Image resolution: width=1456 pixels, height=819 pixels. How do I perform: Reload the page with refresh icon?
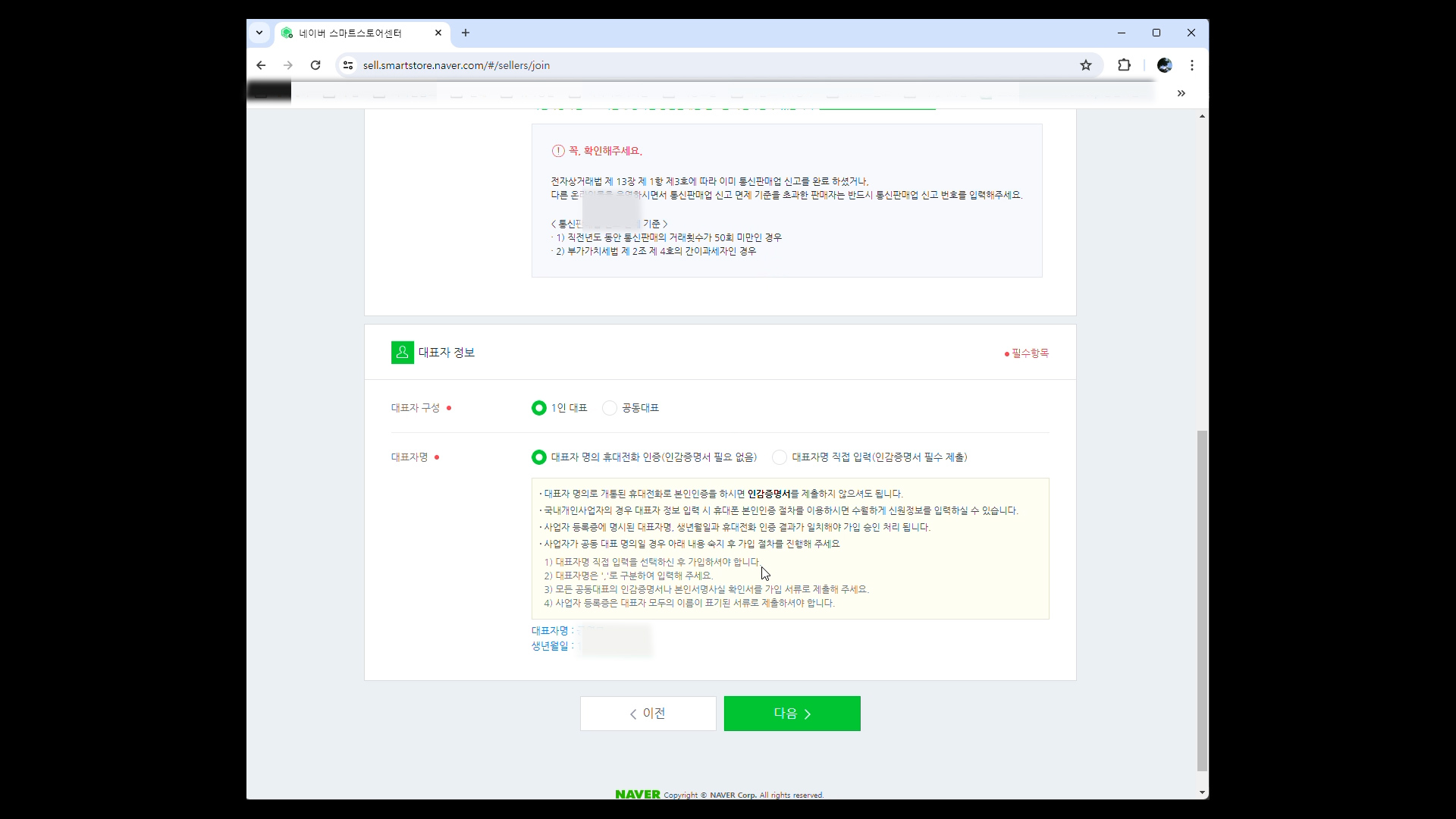click(x=315, y=65)
